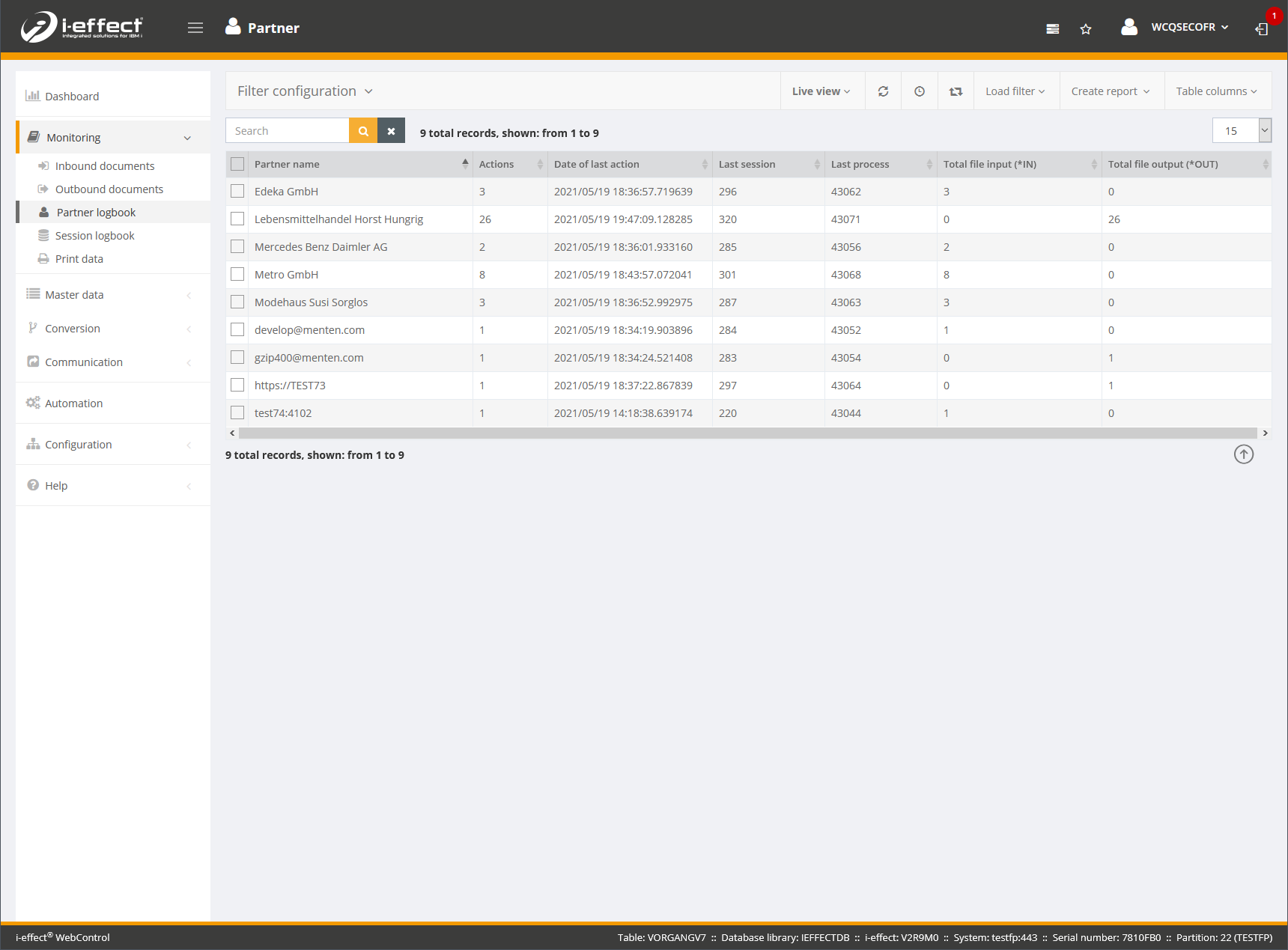
Task: Click the Create report button
Action: coord(1110,91)
